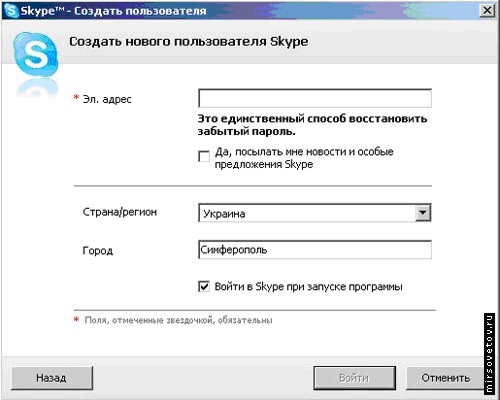Click the small Skype icon in title bar

point(11,11)
